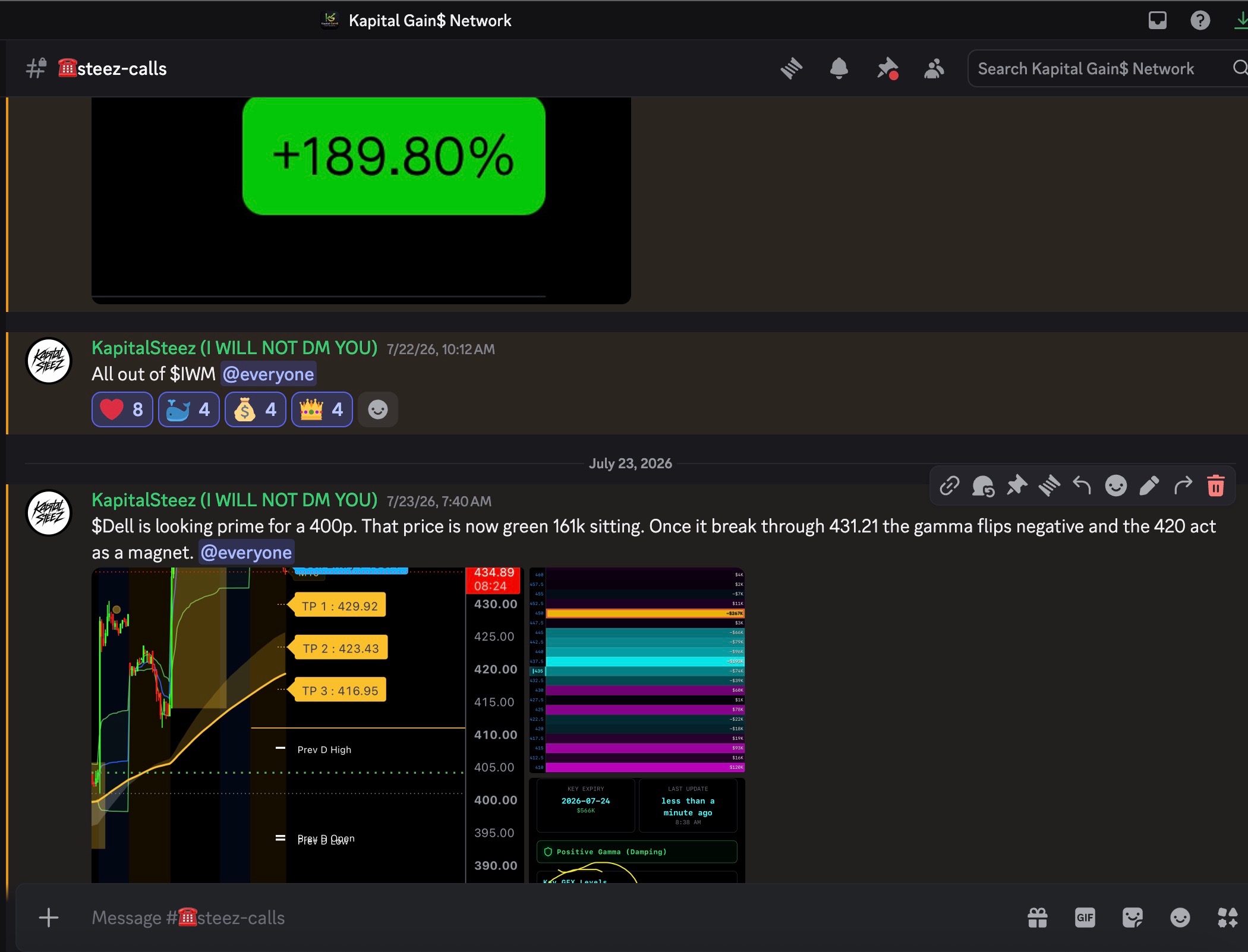Forward the $Dell message
This screenshot has width=1248, height=952.
click(x=1183, y=486)
